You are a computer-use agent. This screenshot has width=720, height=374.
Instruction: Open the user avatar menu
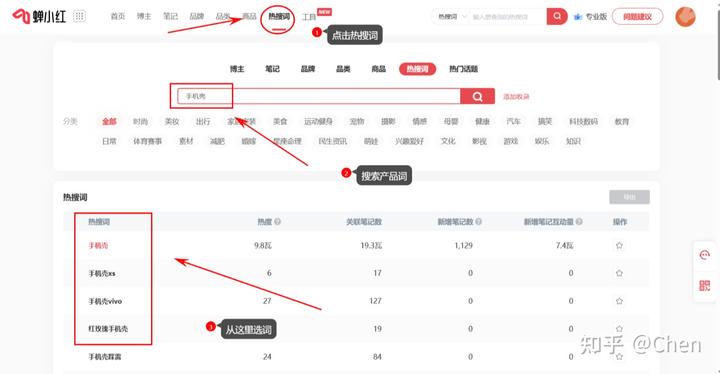[685, 17]
